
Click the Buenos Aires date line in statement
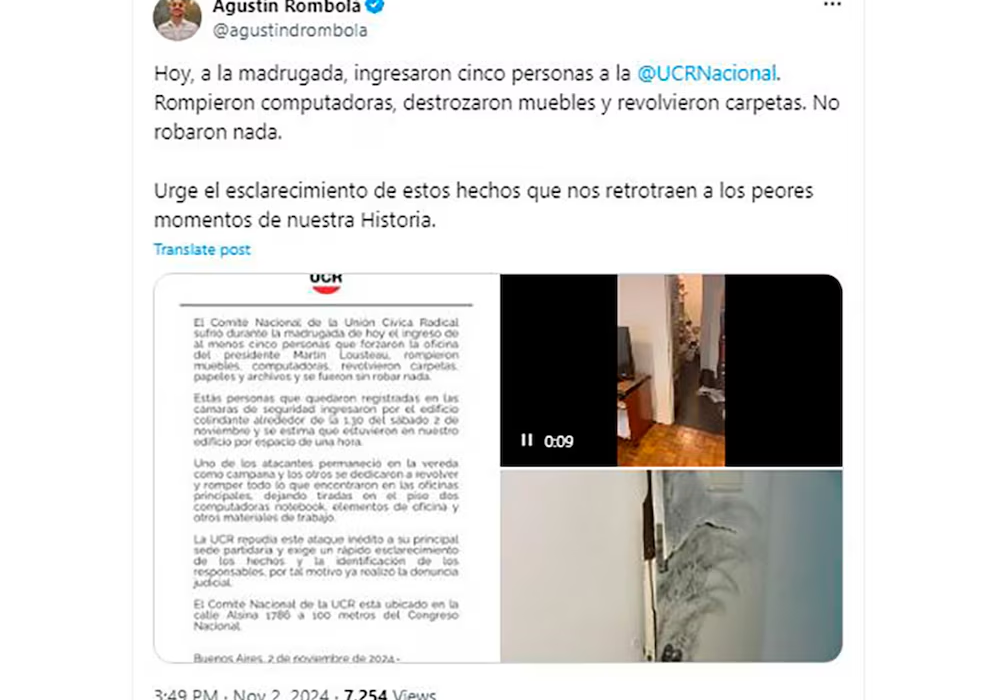pos(296,658)
